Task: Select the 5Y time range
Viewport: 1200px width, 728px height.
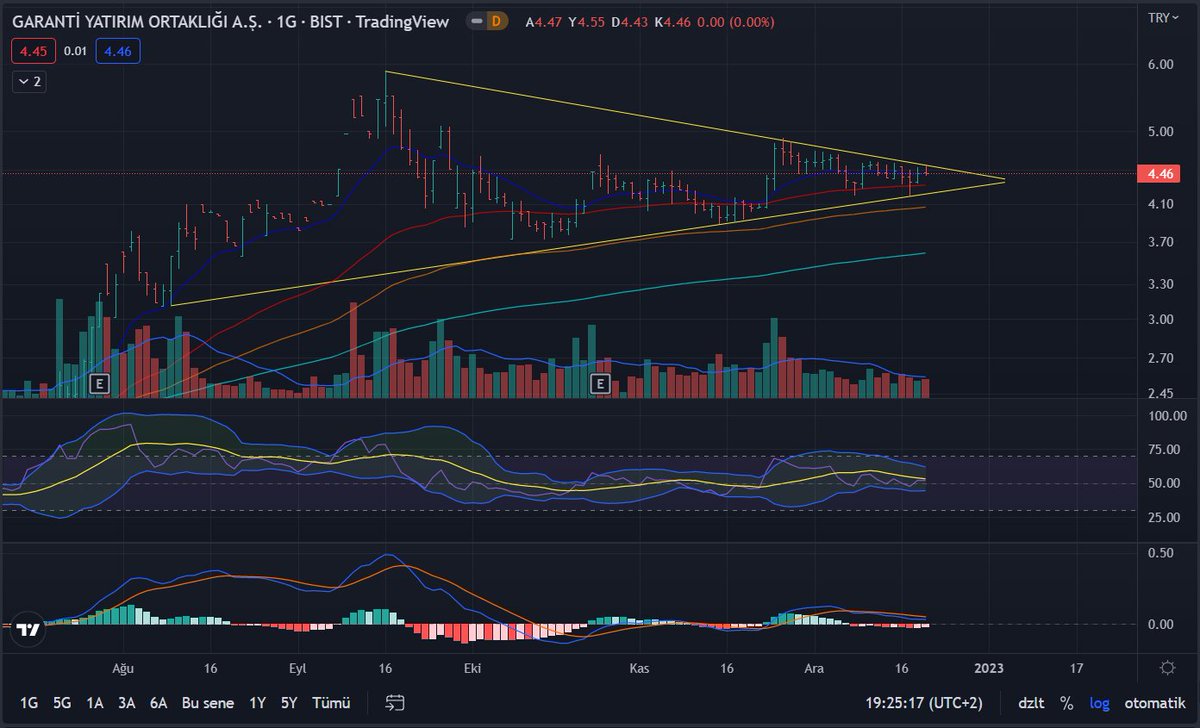Action: (x=289, y=703)
